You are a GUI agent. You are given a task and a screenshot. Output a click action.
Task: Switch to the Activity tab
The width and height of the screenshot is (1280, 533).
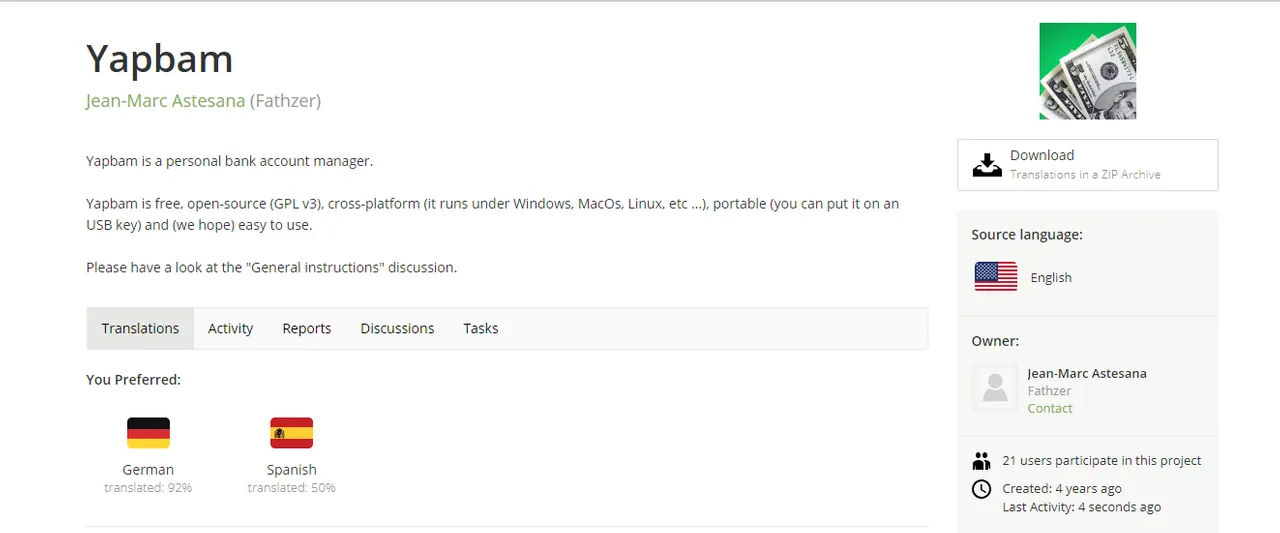(x=230, y=328)
